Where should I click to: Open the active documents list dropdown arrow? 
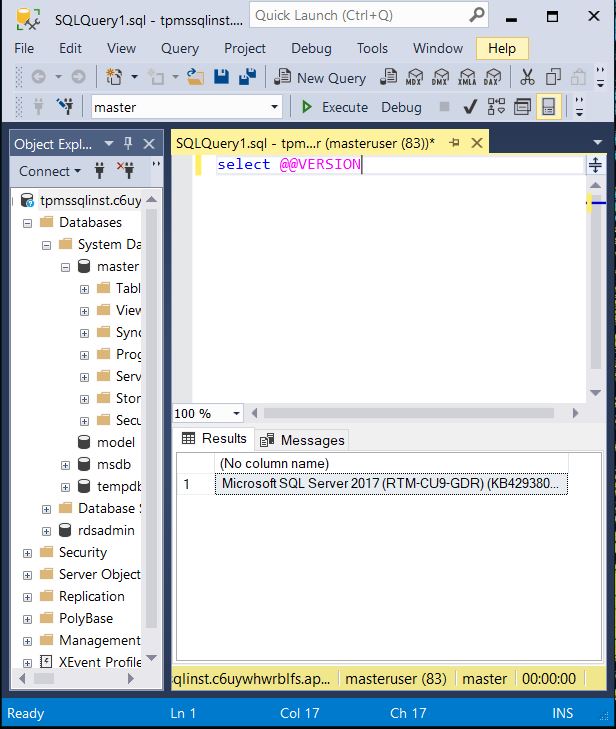tap(597, 143)
